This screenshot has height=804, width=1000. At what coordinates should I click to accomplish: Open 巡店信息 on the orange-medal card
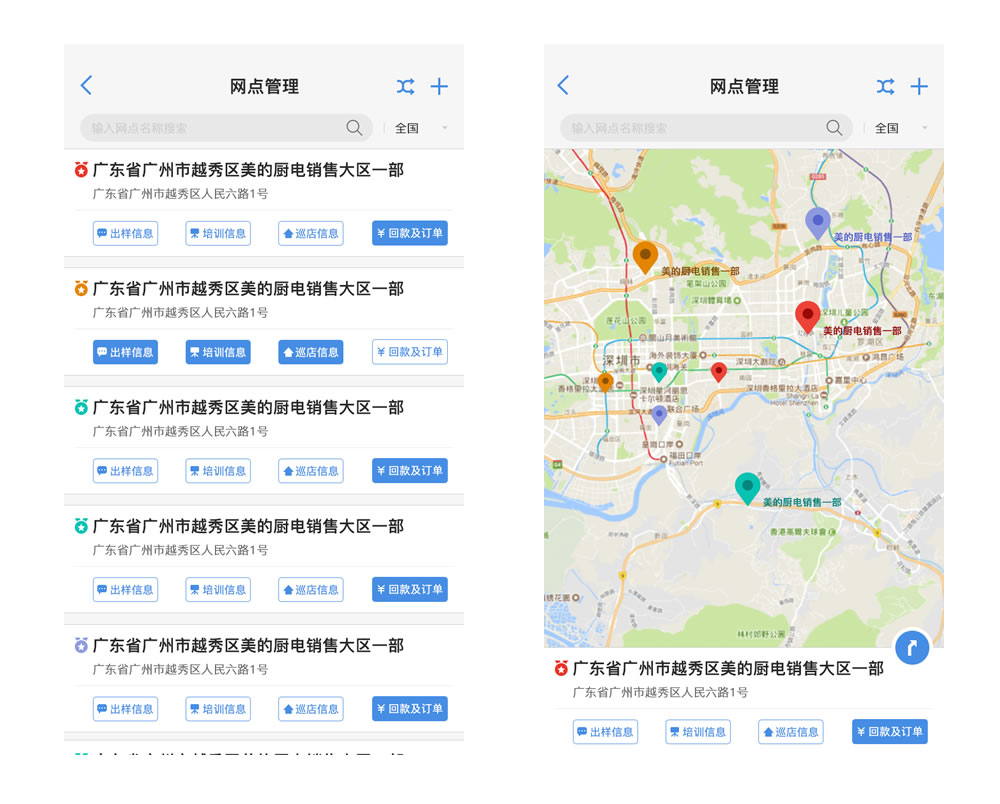tap(311, 352)
